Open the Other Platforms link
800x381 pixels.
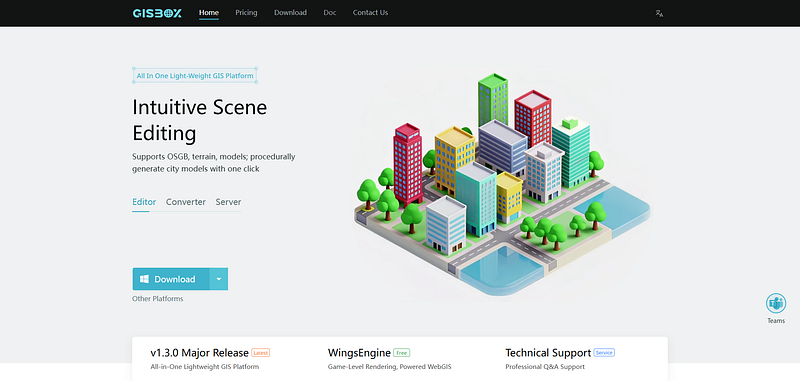pyautogui.click(x=158, y=298)
